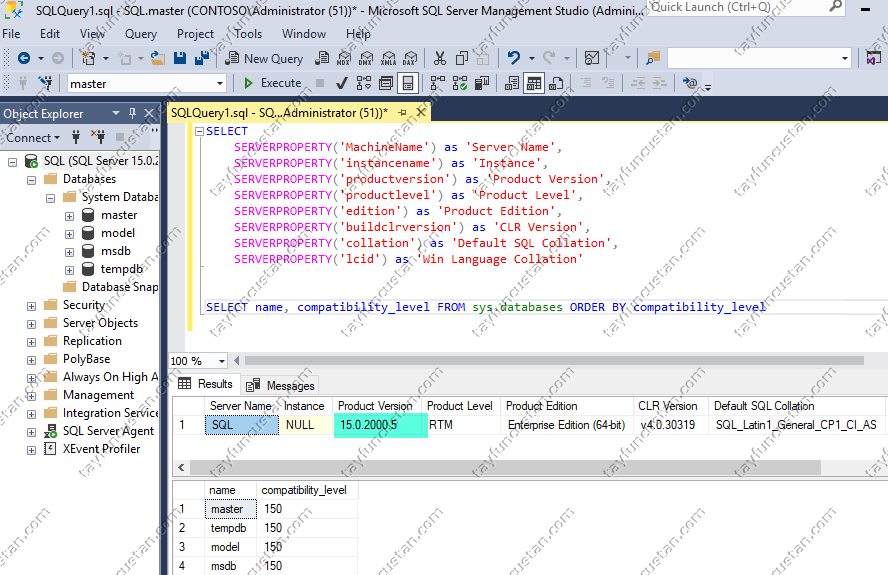Select Results to Grid icon
The width and height of the screenshot is (888, 575).
pos(534,83)
